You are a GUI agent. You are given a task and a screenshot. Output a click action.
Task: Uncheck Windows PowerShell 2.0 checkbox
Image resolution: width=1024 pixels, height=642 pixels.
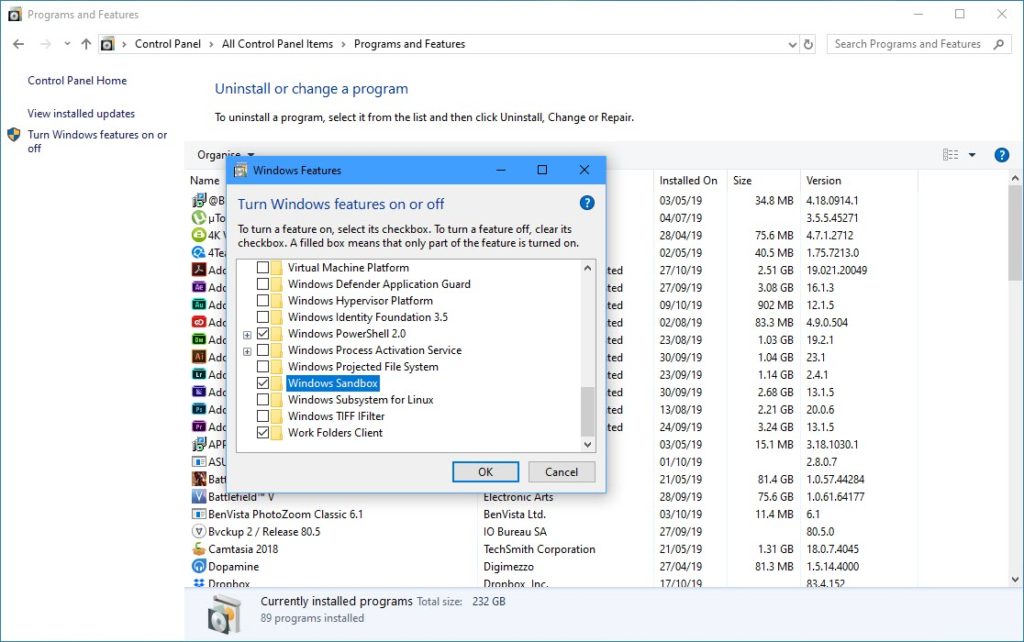pos(263,333)
